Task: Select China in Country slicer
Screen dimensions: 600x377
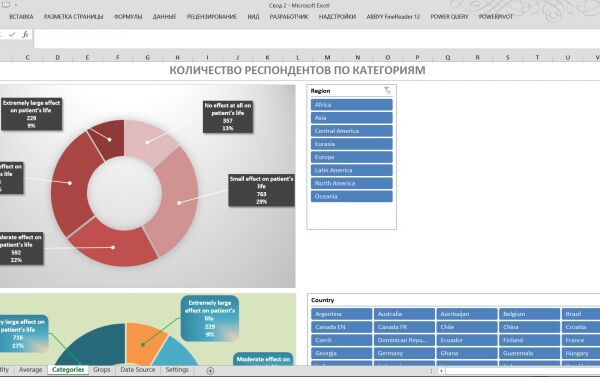Action: tap(530, 327)
